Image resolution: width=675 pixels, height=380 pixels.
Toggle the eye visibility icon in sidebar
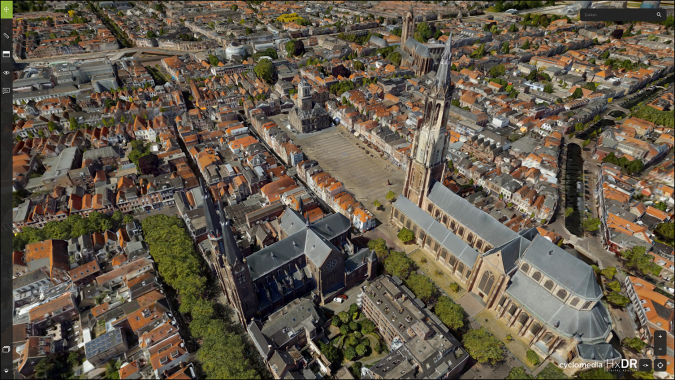6,73
